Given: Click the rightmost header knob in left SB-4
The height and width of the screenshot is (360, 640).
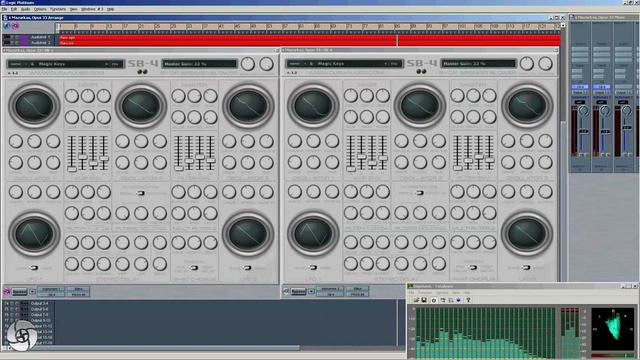Looking at the screenshot, I should tap(267, 64).
